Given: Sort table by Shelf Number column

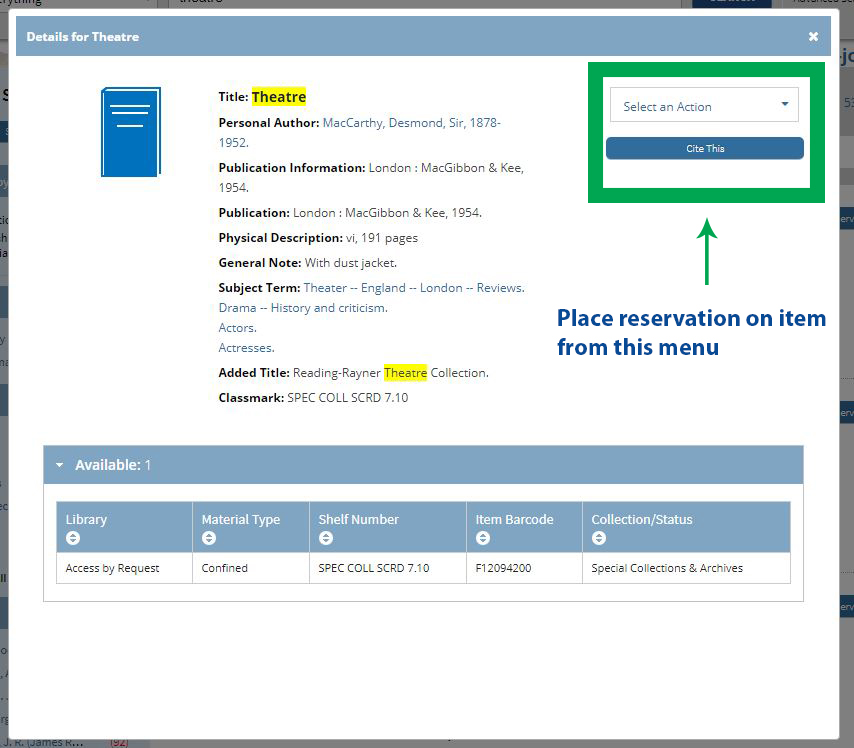Looking at the screenshot, I should coord(326,538).
